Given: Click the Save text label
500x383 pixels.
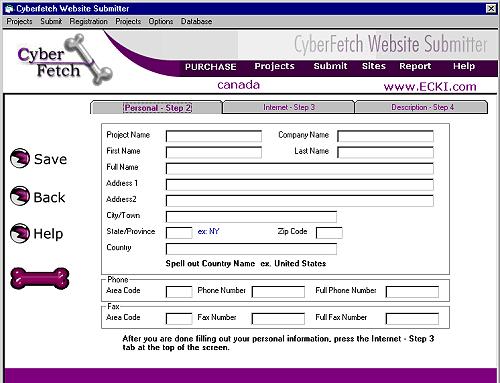Looking at the screenshot, I should click(x=50, y=159).
